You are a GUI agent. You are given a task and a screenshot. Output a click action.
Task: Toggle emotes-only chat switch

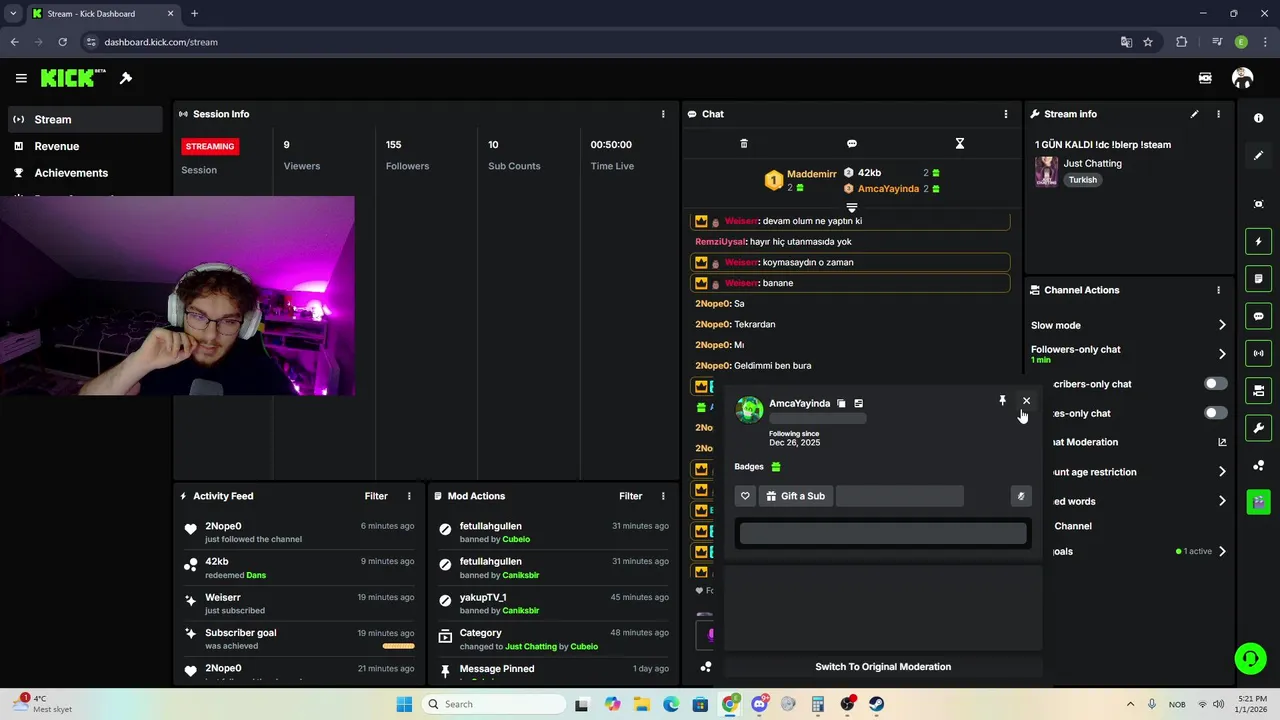coord(1215,413)
